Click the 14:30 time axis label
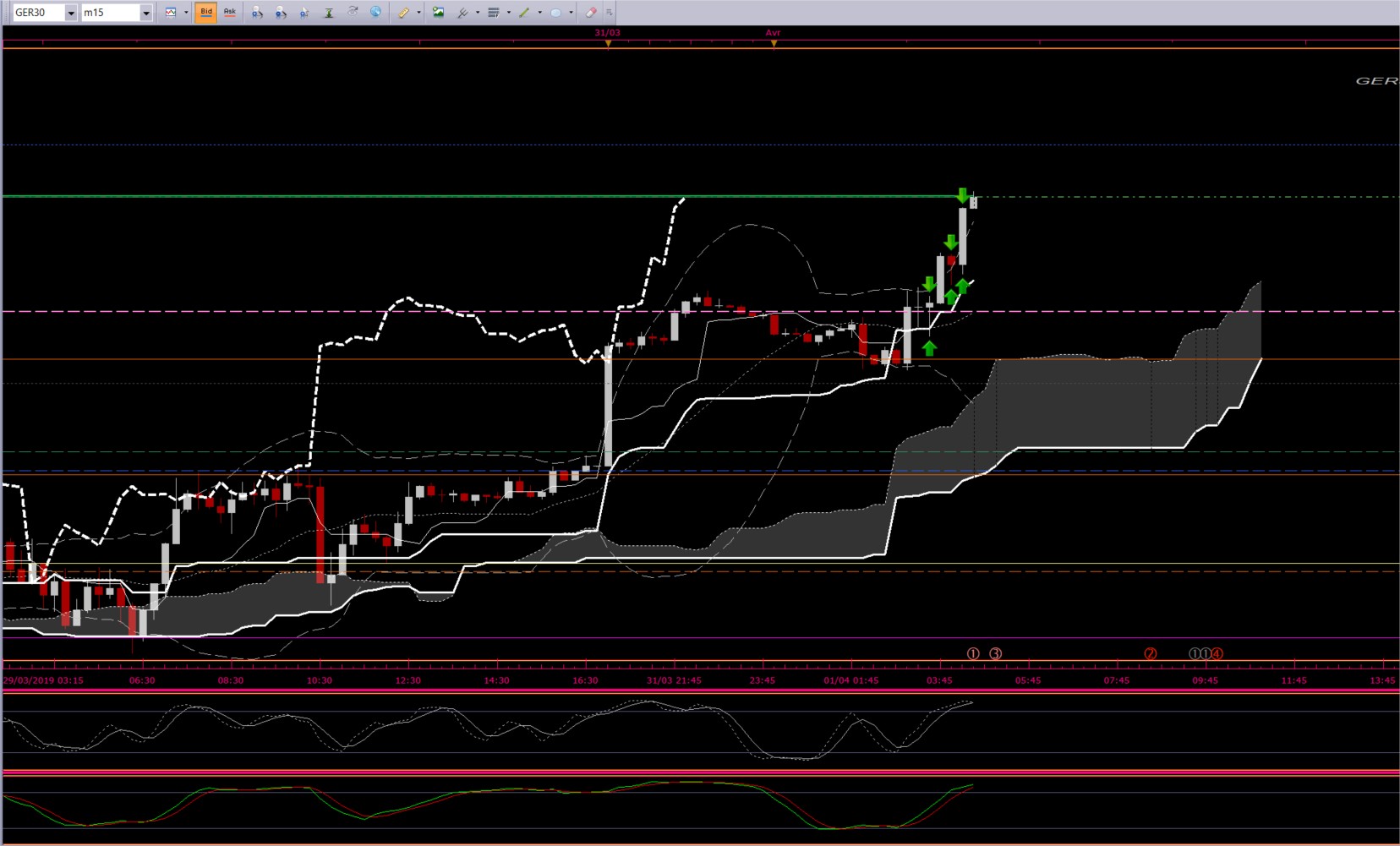1400x846 pixels. [497, 680]
